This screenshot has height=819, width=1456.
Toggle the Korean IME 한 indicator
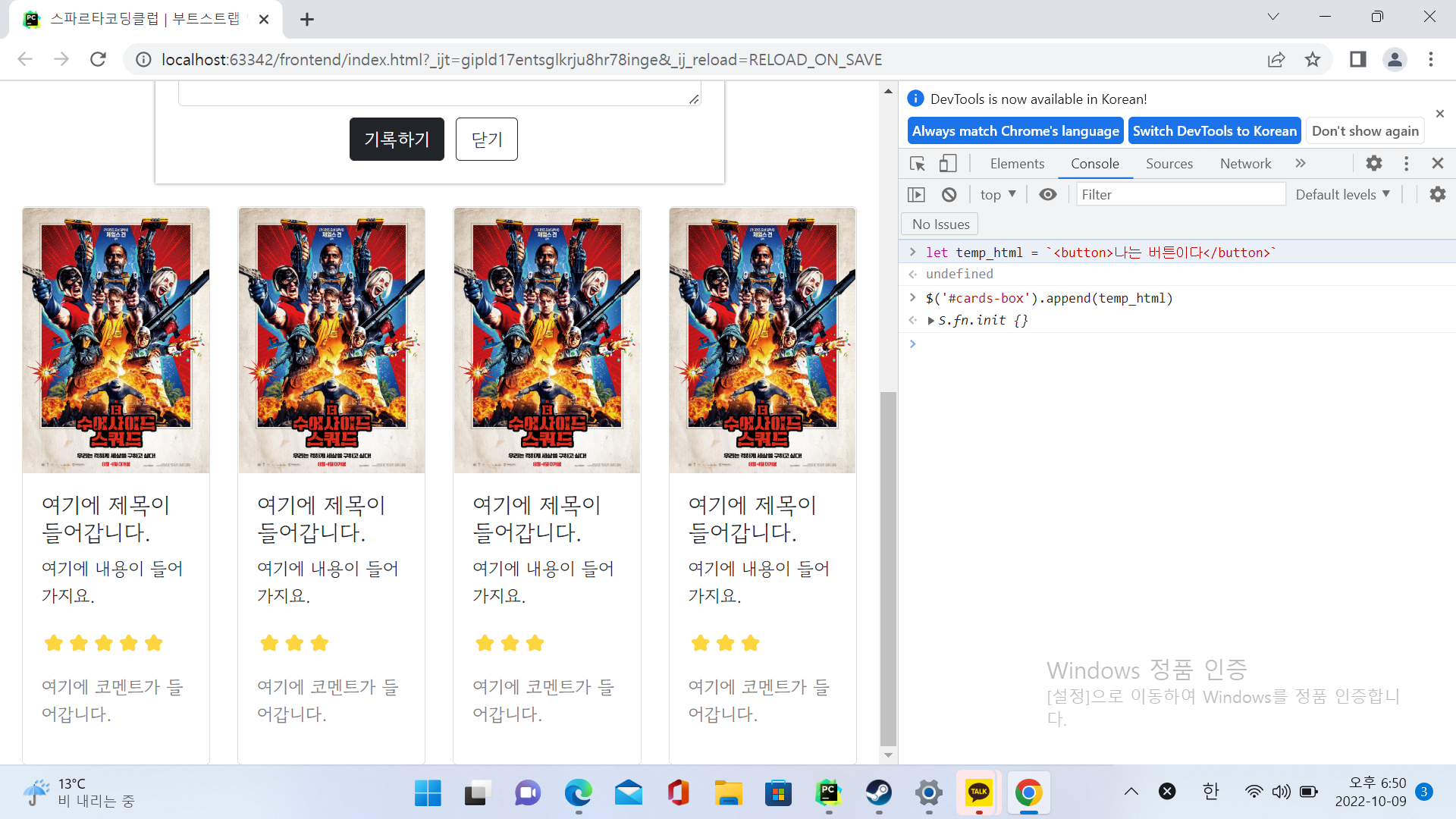pos(1210,792)
